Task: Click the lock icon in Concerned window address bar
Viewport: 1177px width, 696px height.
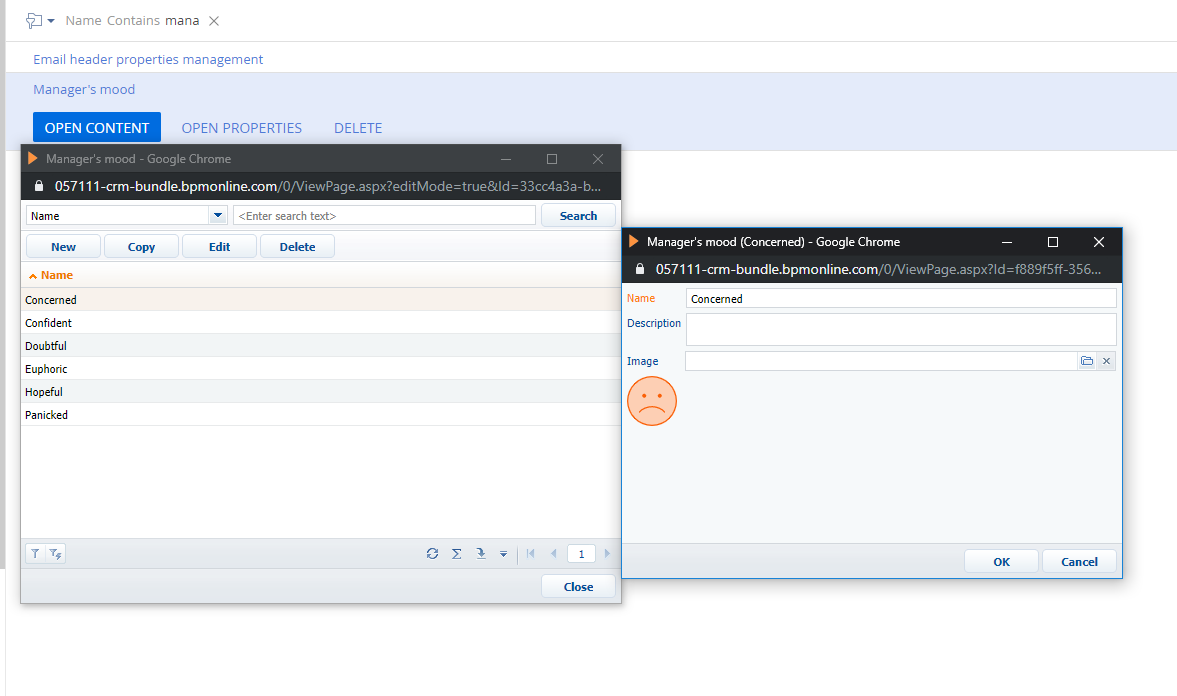Action: click(x=640, y=269)
